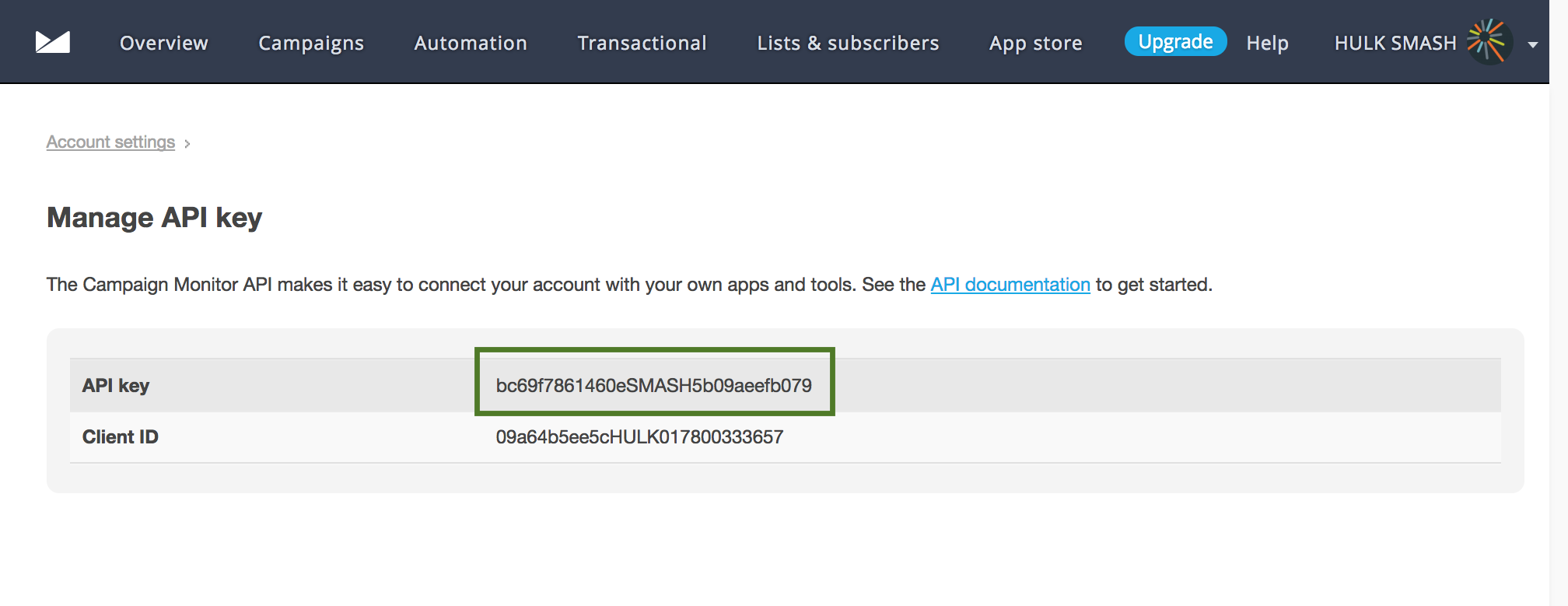Image resolution: width=1568 pixels, height=606 pixels.
Task: Open the Automation menu item
Action: coord(471,43)
